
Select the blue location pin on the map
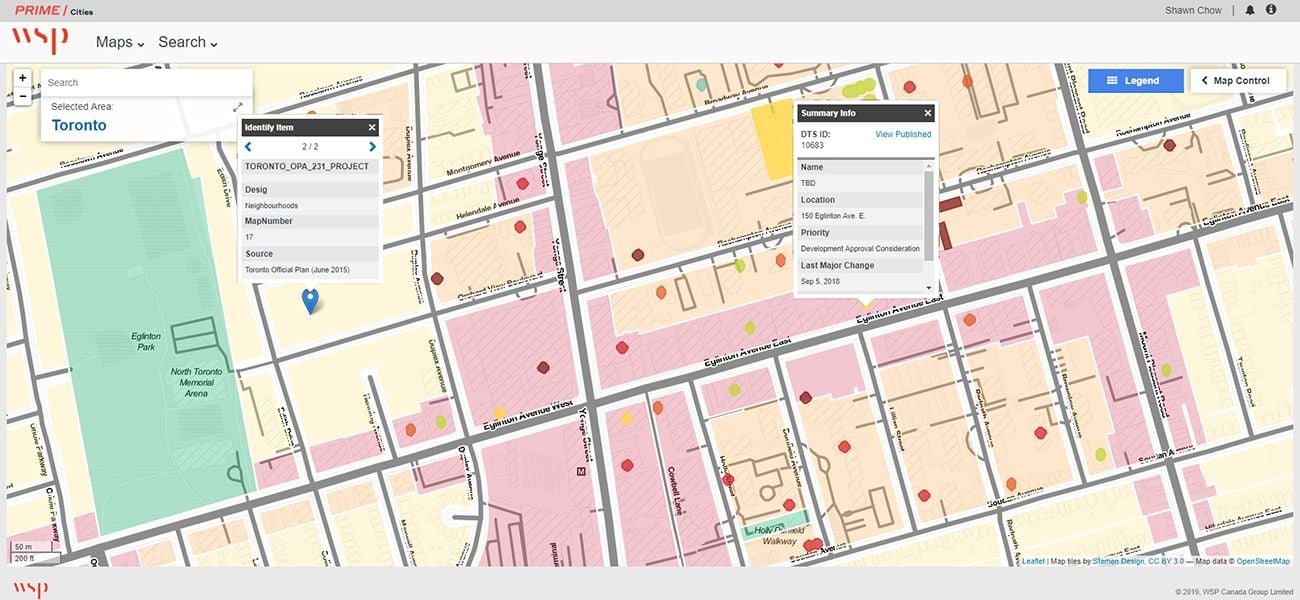click(310, 299)
